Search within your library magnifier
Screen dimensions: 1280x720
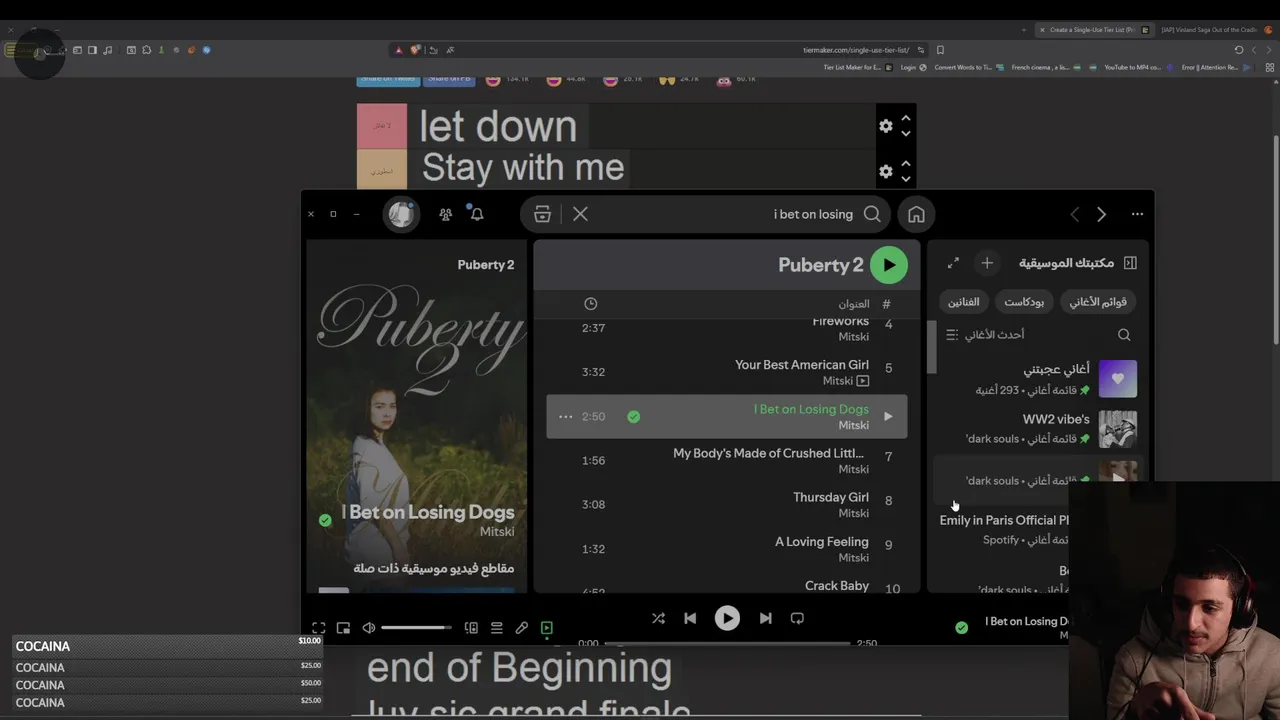pos(1124,335)
